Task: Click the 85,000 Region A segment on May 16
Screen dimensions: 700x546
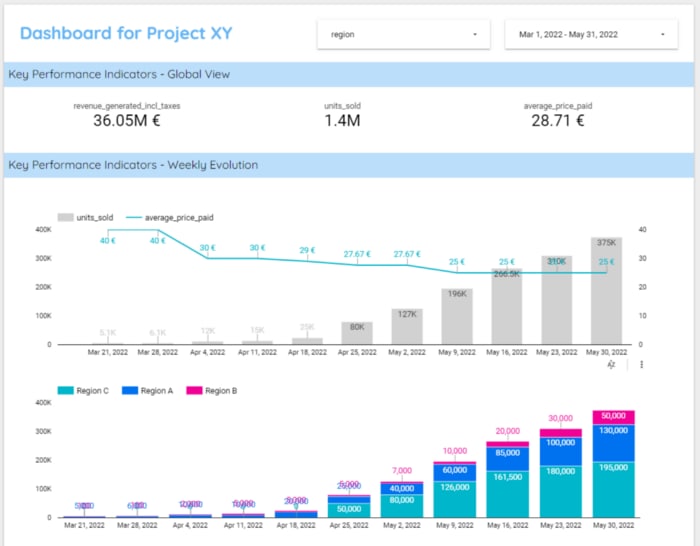Action: [x=508, y=459]
